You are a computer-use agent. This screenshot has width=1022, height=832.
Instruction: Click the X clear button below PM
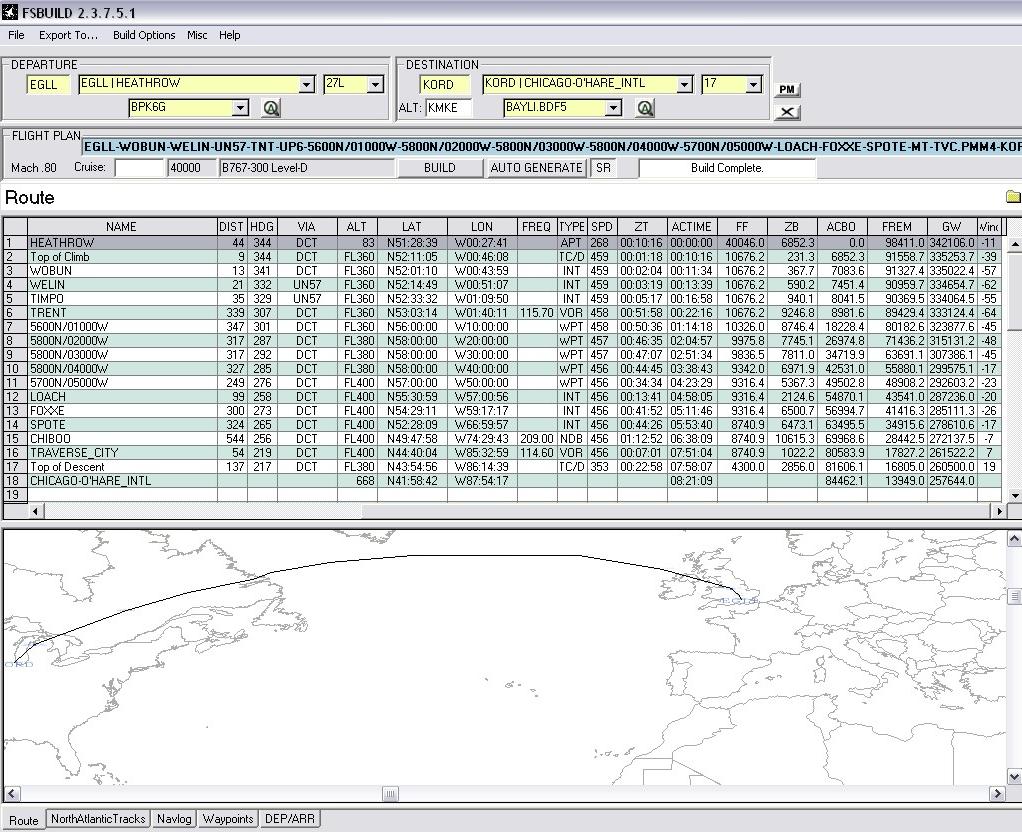click(787, 112)
